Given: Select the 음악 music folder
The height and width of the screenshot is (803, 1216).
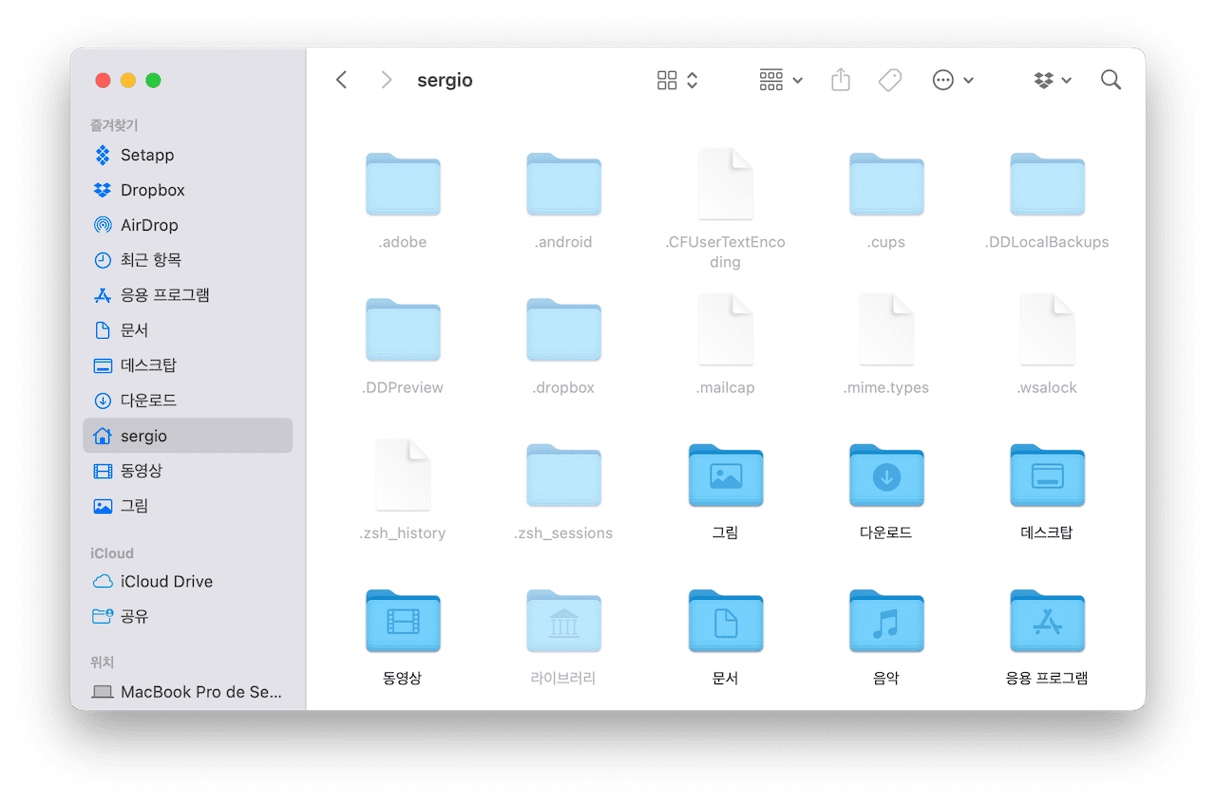Looking at the screenshot, I should [886, 621].
